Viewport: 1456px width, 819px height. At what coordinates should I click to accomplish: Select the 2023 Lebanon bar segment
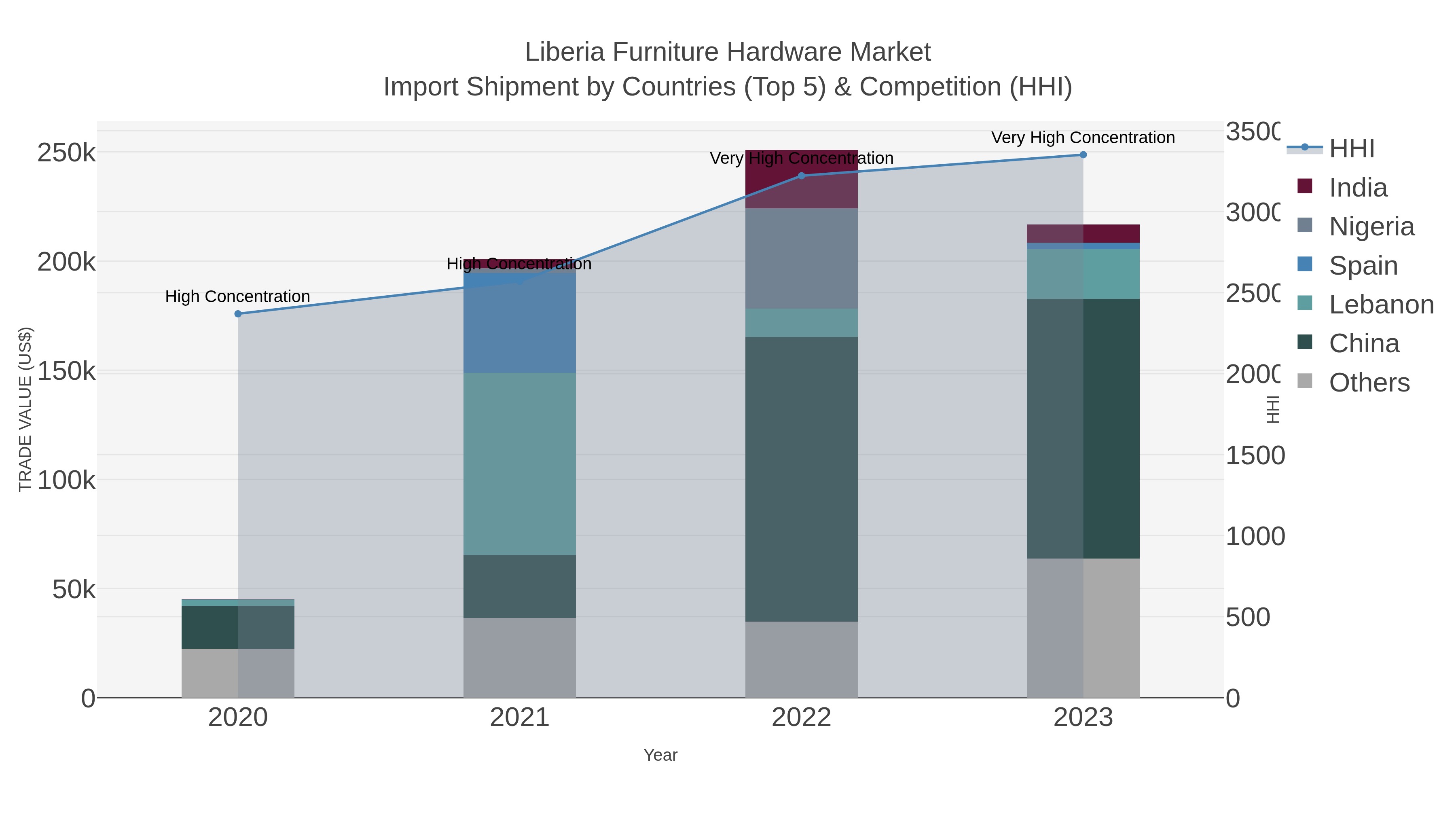pos(1083,274)
